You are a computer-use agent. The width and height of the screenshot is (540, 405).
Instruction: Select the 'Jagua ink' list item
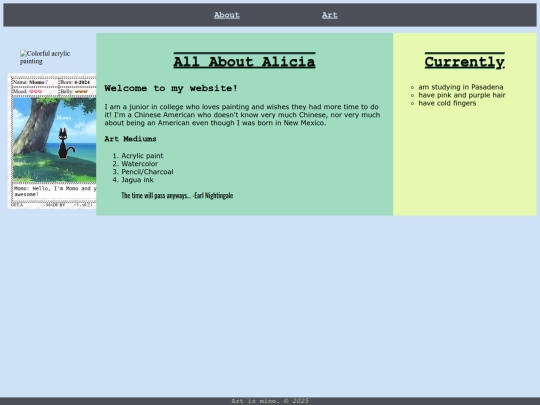[x=137, y=180]
